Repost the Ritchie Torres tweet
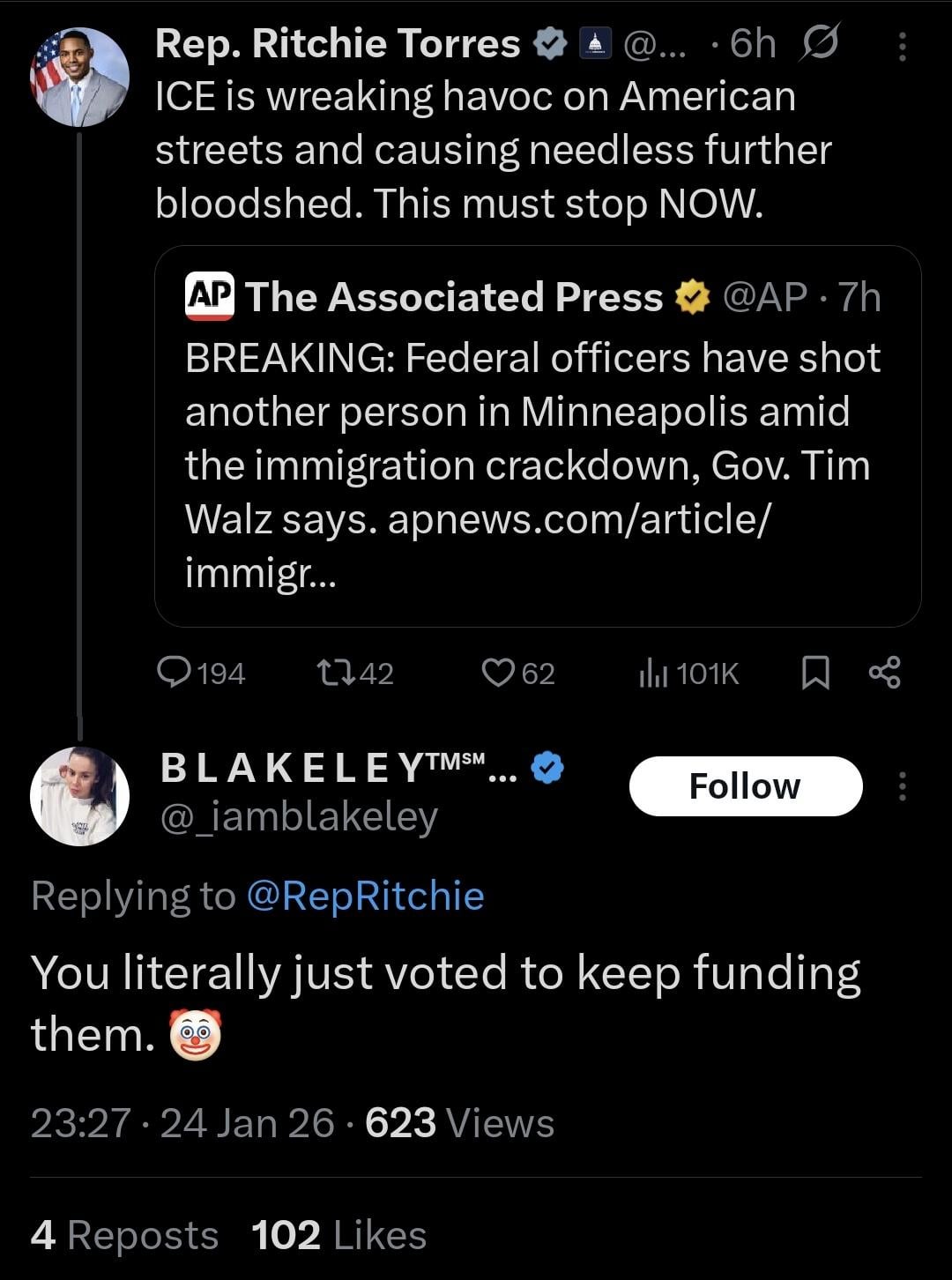The width and height of the screenshot is (952, 1280). click(x=335, y=673)
